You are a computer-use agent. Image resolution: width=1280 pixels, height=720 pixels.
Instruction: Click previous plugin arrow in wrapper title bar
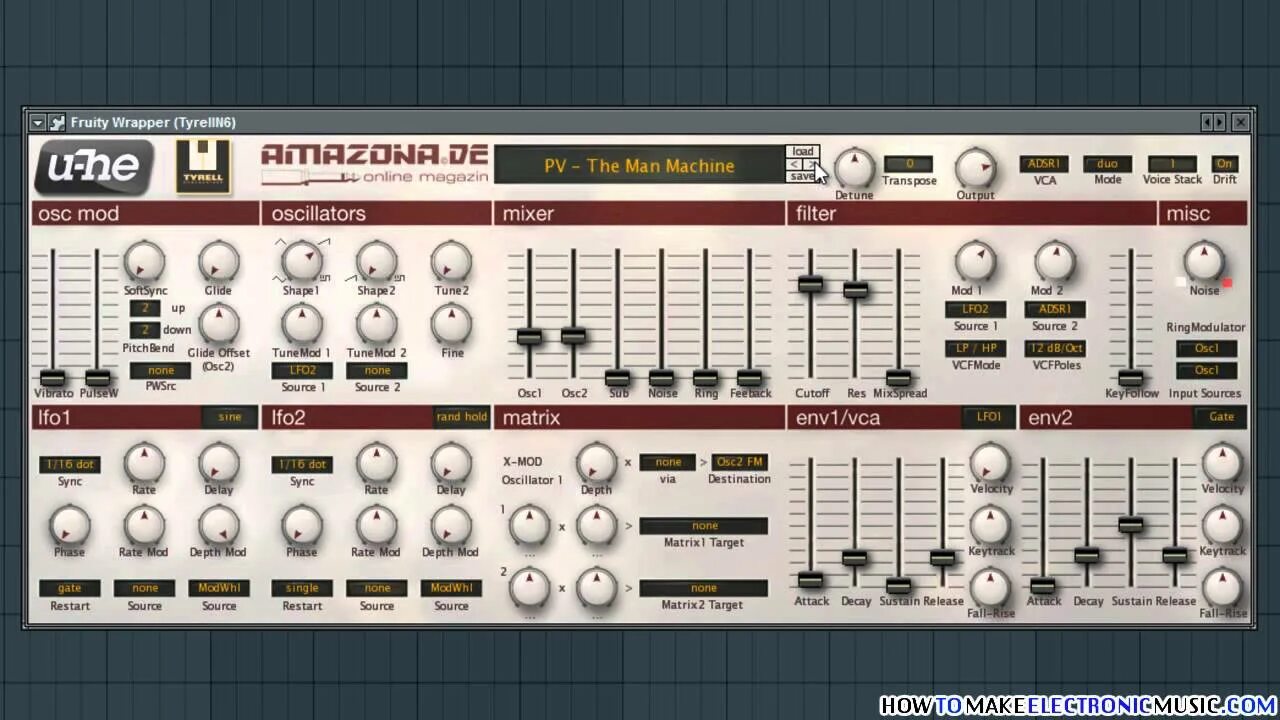click(x=1207, y=122)
